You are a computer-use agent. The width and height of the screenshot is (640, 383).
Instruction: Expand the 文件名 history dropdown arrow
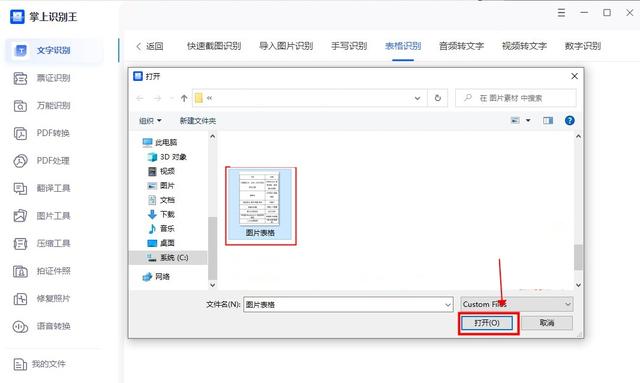[x=448, y=305]
